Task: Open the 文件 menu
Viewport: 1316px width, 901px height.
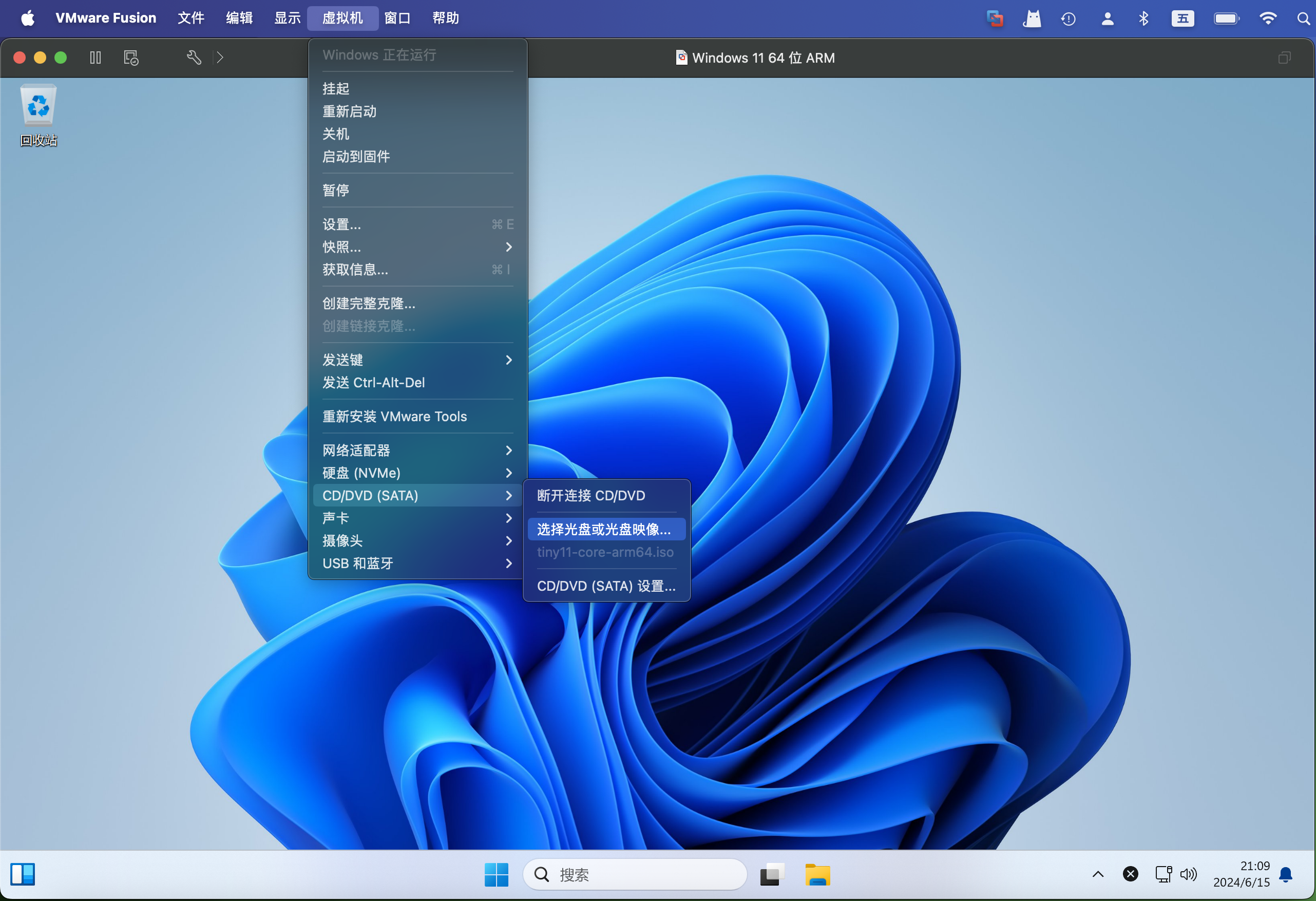Action: [191, 18]
